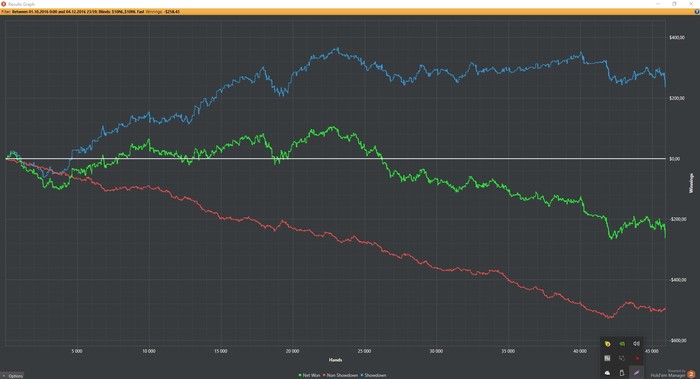Open the white cloud tray icon
This screenshot has width=700, height=379.
pos(608,372)
